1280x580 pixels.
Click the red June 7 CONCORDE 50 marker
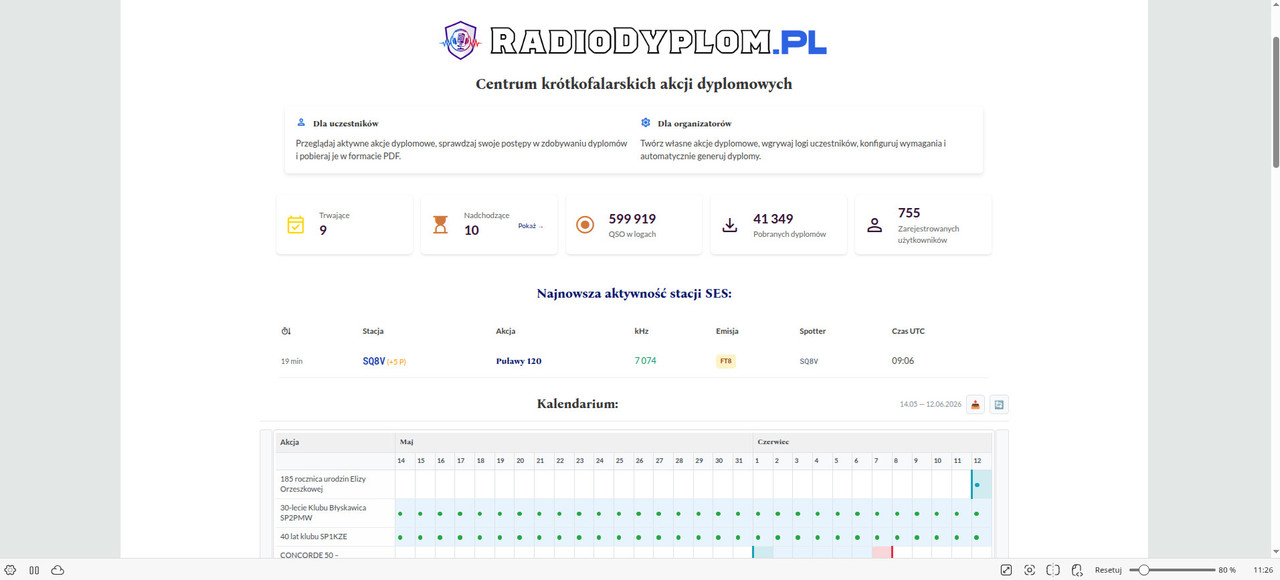[x=881, y=552]
